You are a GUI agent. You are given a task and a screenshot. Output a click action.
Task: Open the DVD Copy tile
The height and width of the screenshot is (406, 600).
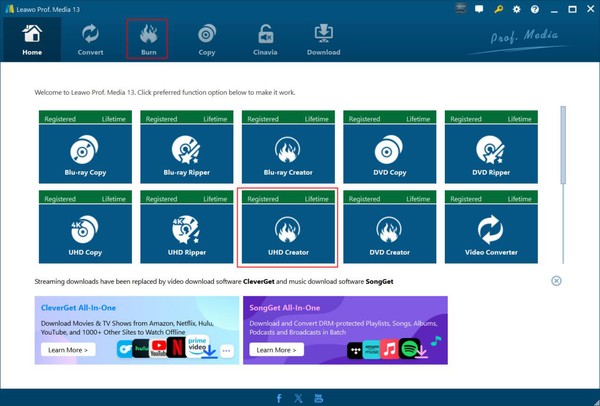390,147
